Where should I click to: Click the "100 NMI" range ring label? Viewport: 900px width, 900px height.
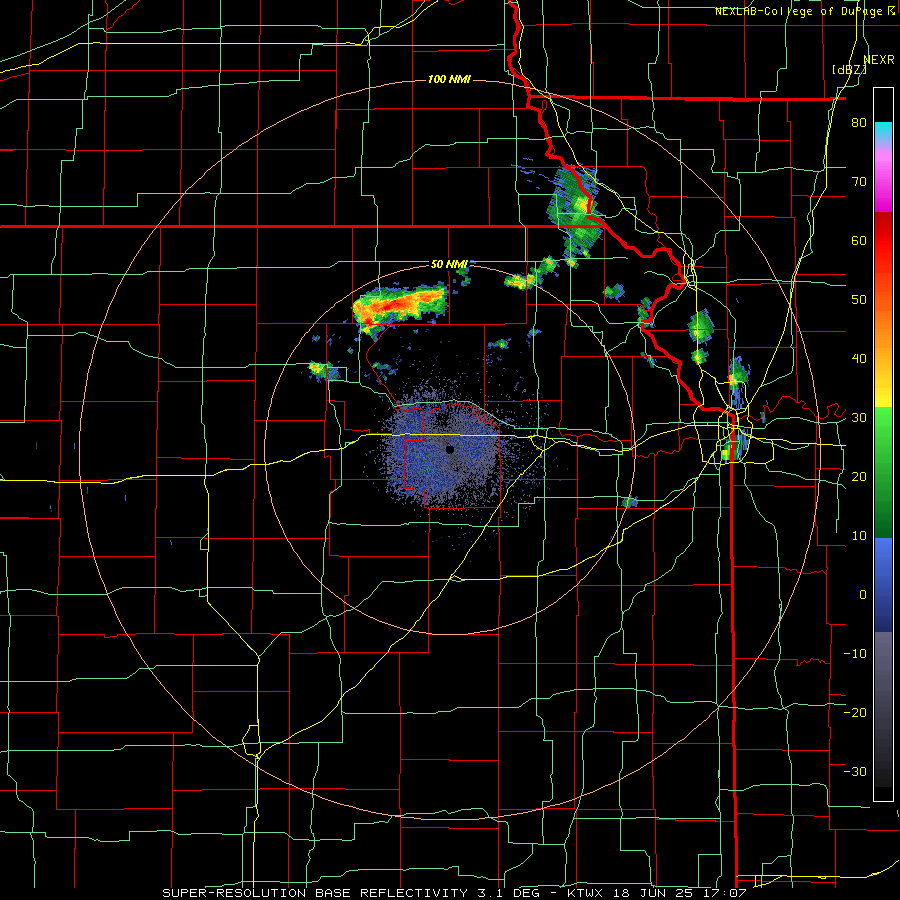click(x=449, y=79)
